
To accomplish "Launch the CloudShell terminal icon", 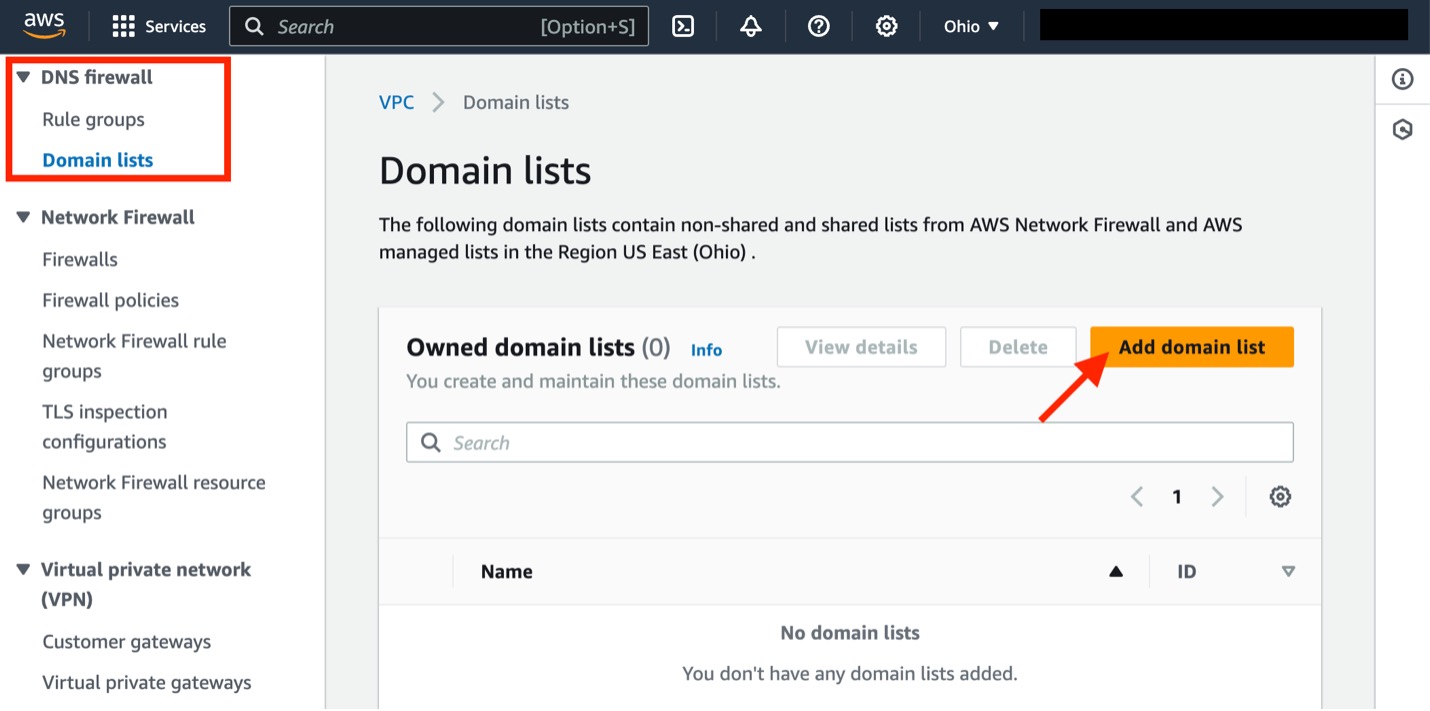I will coord(683,26).
